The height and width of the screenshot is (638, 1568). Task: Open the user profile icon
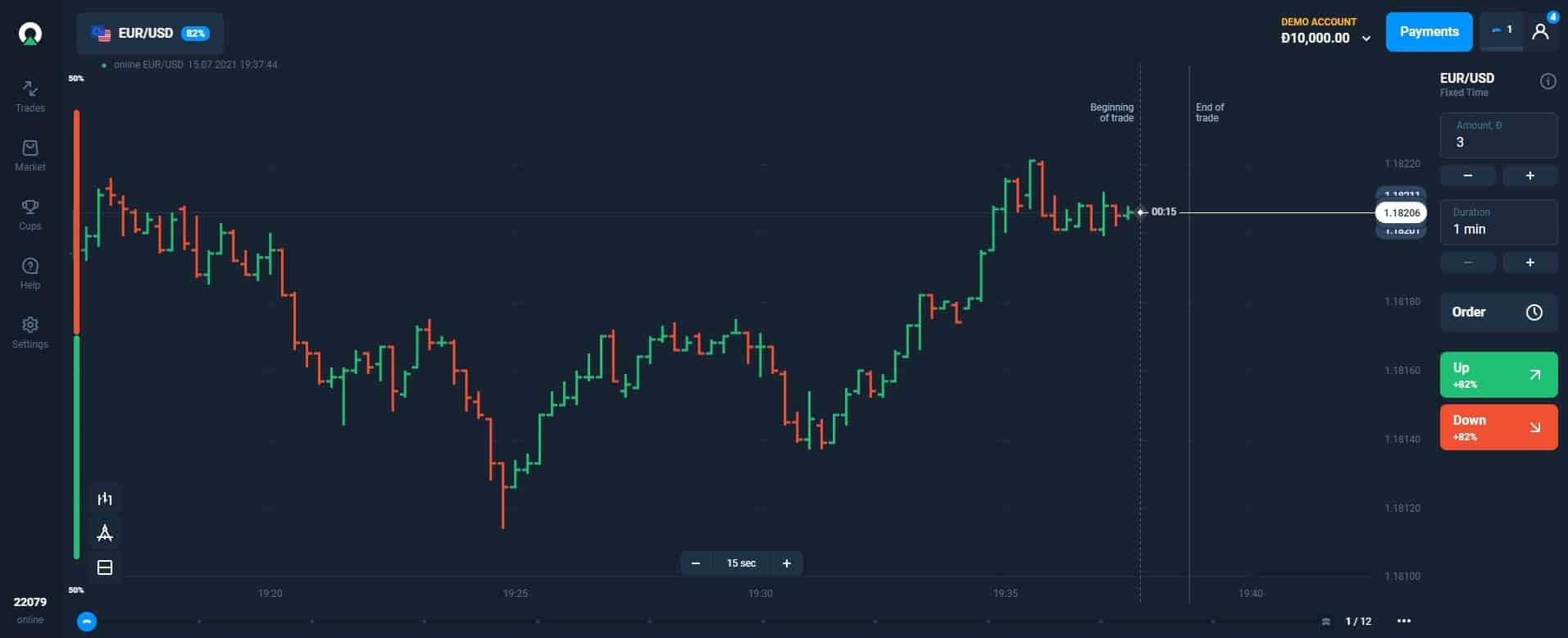[1541, 32]
